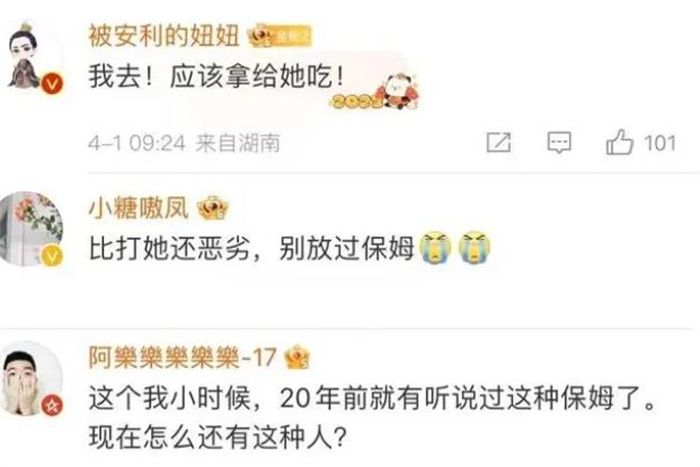Visit the username link 小糖嗷凤
Viewport: 700px width, 467px height.
(138, 208)
